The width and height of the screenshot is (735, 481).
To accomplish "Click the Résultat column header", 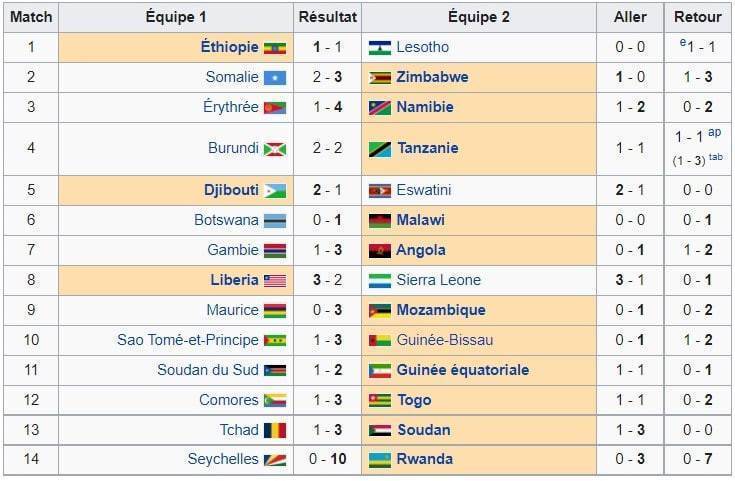I will [328, 17].
